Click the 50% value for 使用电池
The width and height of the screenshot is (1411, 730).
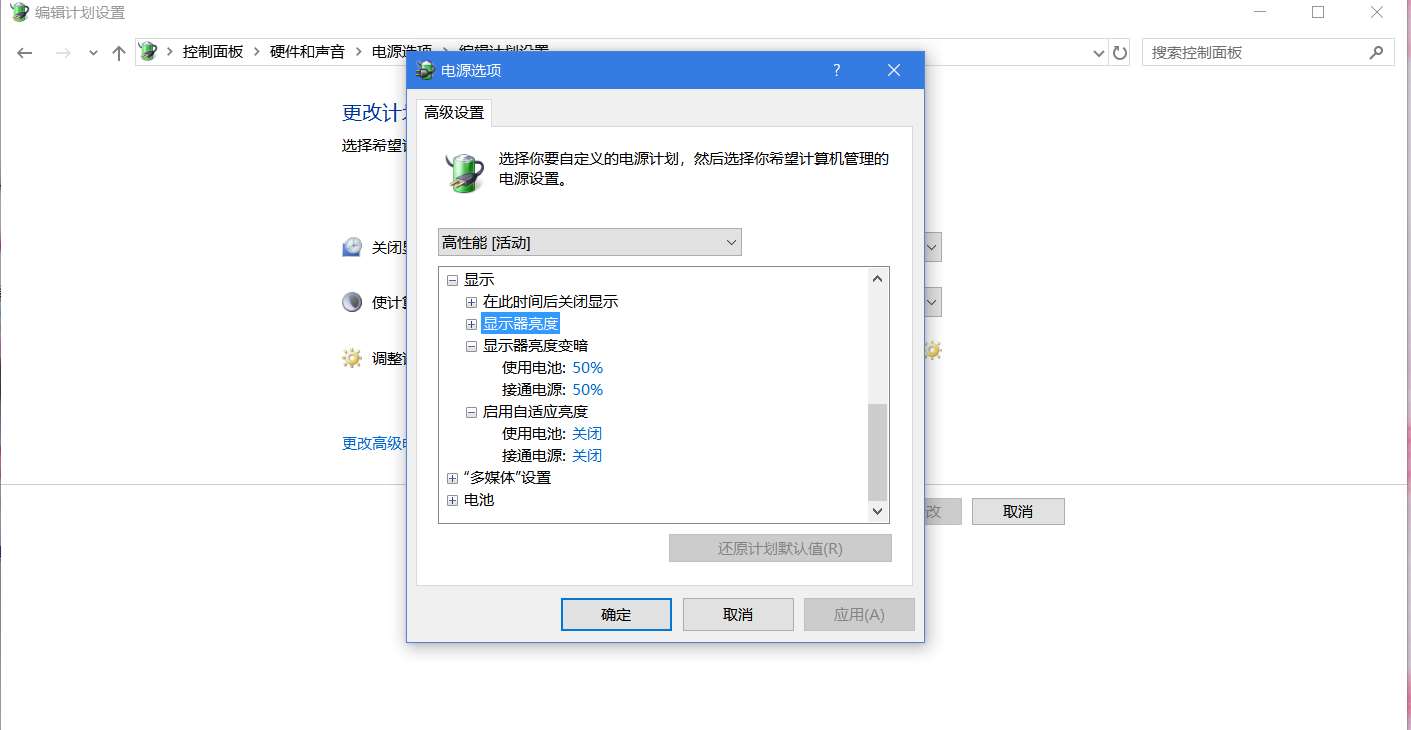point(588,368)
